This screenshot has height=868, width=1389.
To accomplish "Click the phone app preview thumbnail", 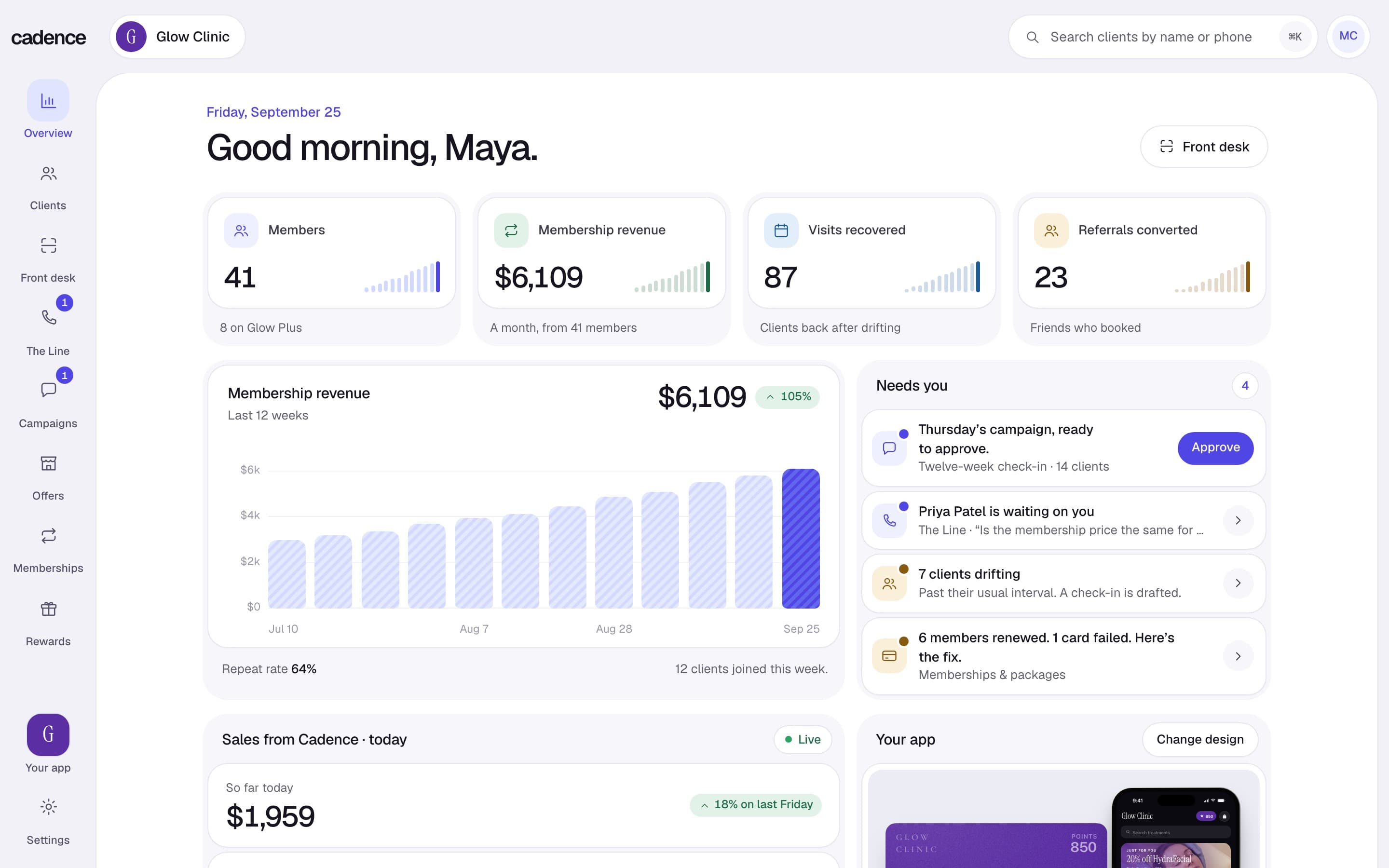I will (1175, 828).
